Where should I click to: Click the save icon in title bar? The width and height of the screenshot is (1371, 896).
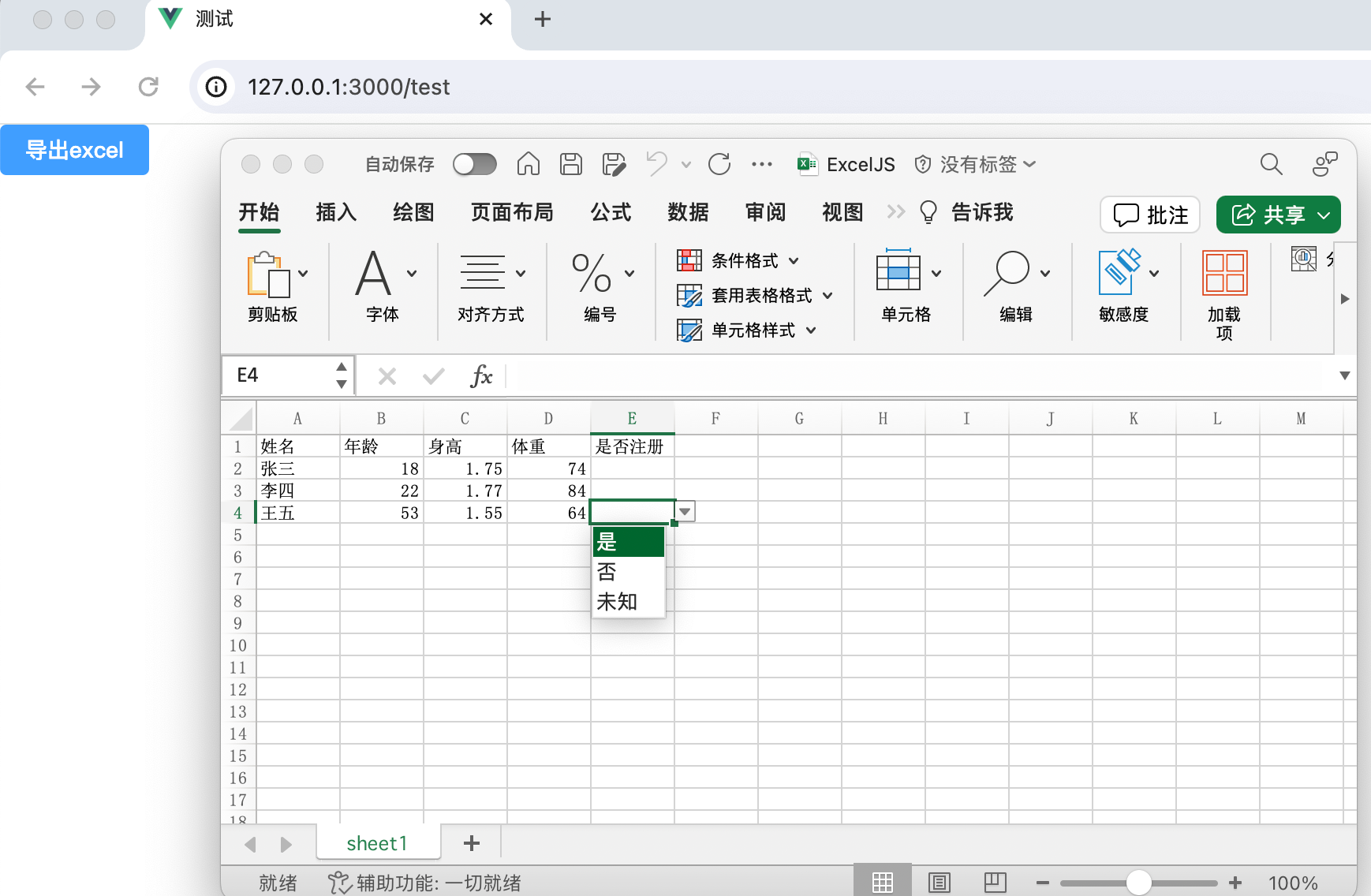(571, 164)
